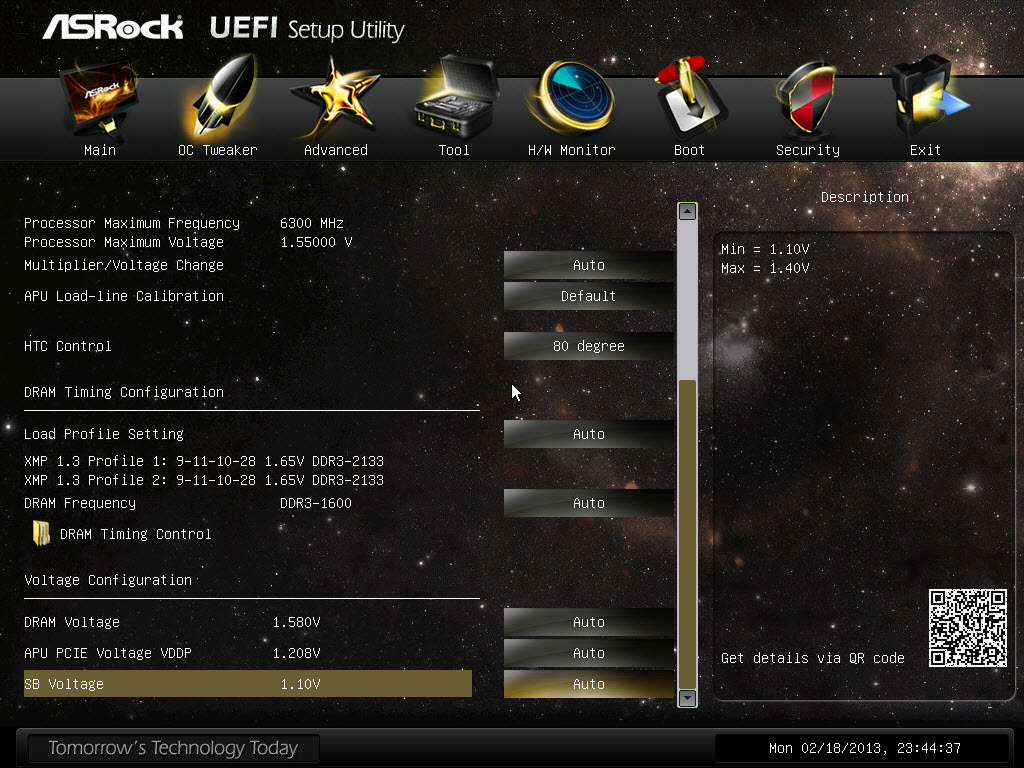Click the scrollbar up arrow
The height and width of the screenshot is (768, 1024).
click(687, 212)
